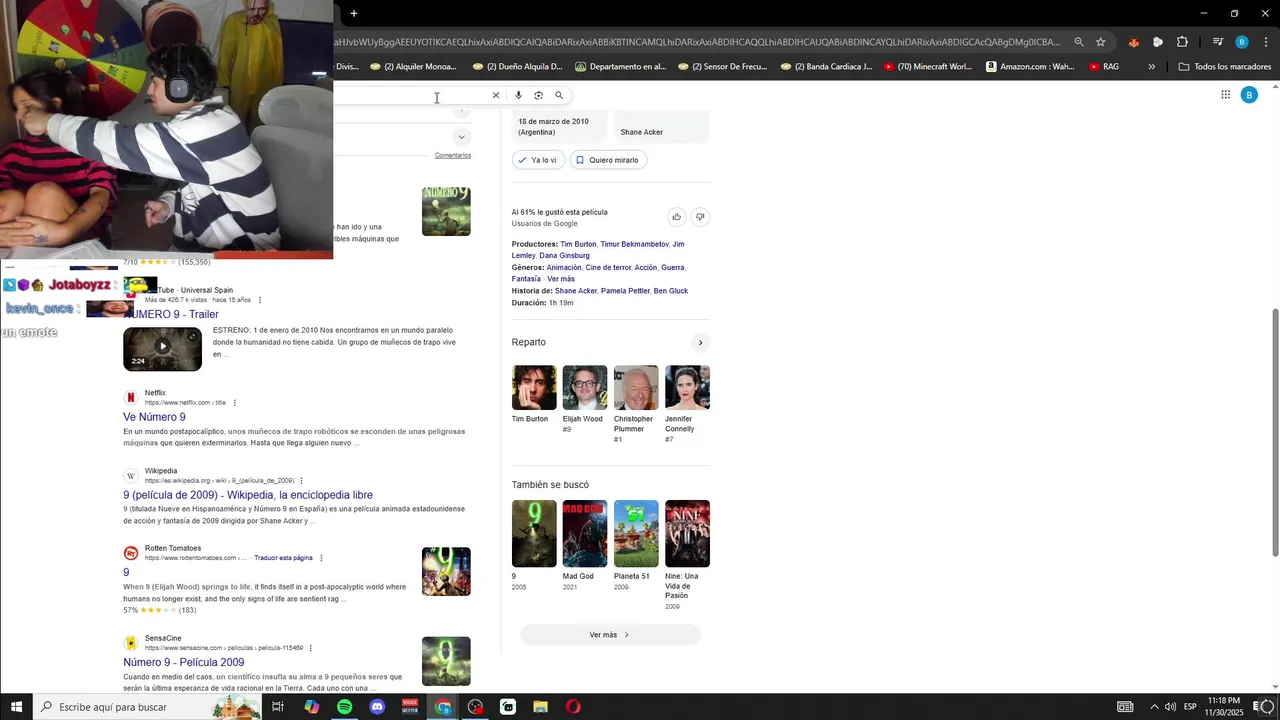Open Opera browser from the taskbar
Viewport: 1280px width, 720px height.
(573, 707)
